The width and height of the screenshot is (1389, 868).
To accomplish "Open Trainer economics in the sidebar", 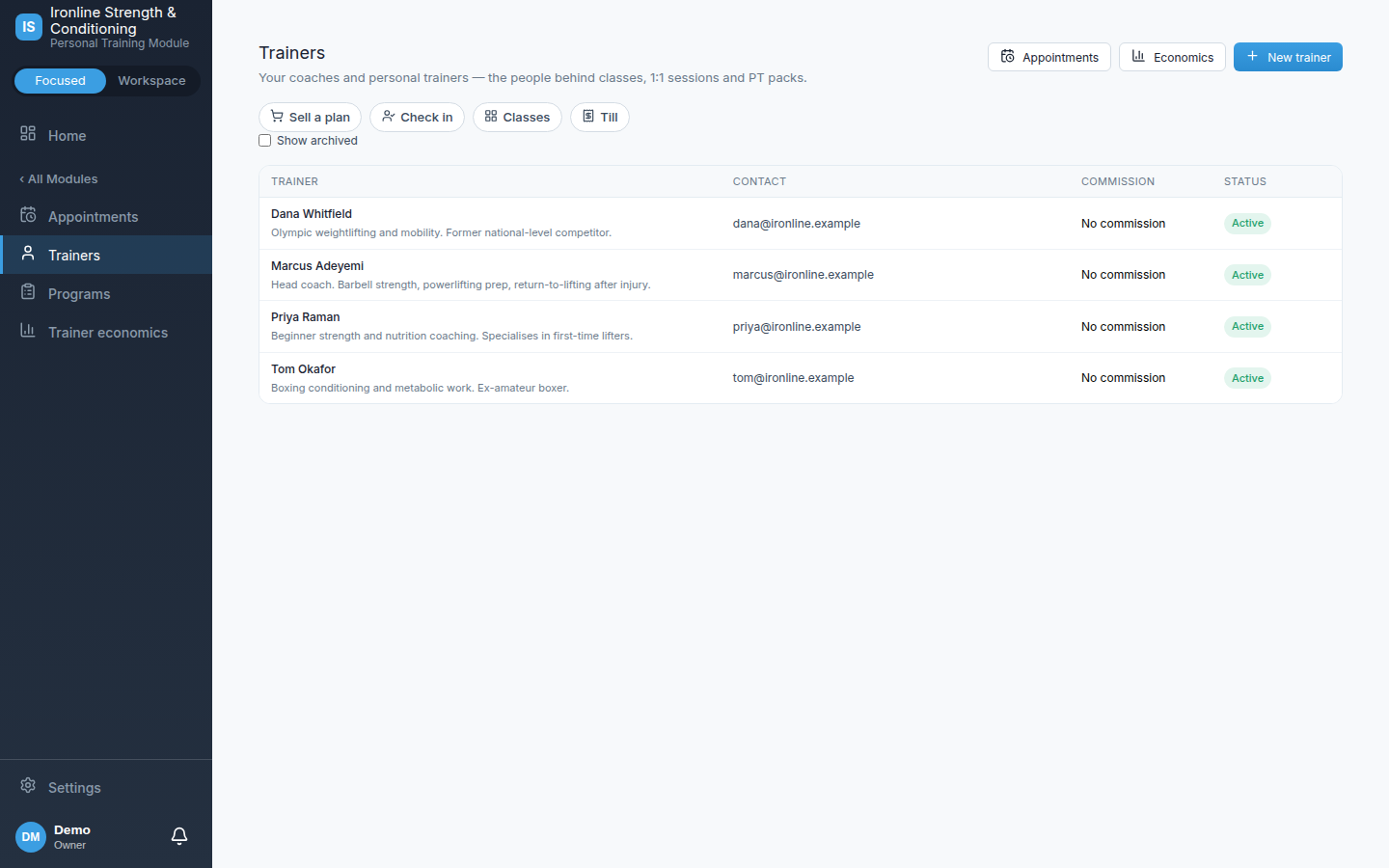I will [x=106, y=332].
